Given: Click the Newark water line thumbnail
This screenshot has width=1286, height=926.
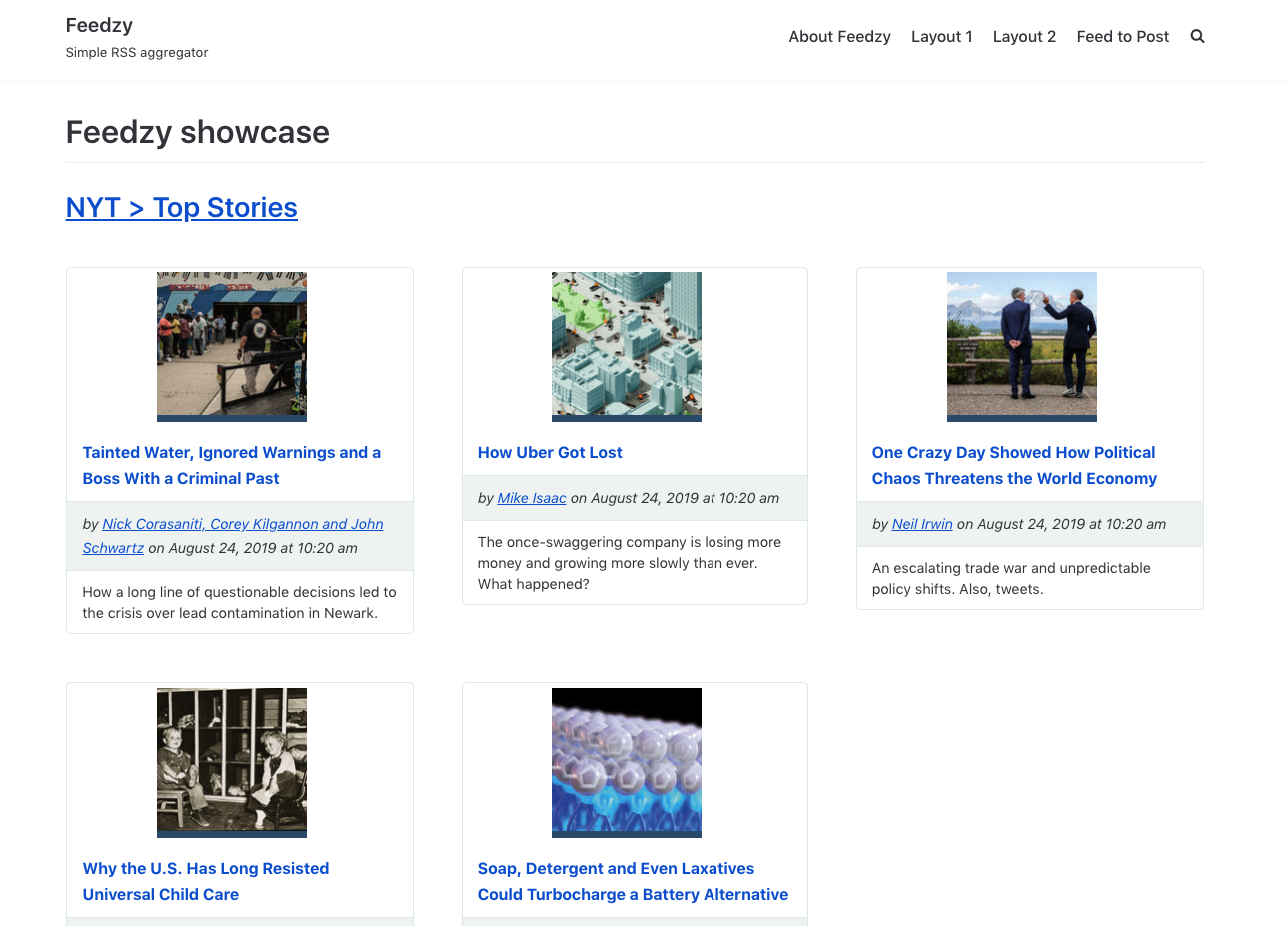Looking at the screenshot, I should pyautogui.click(x=232, y=346).
